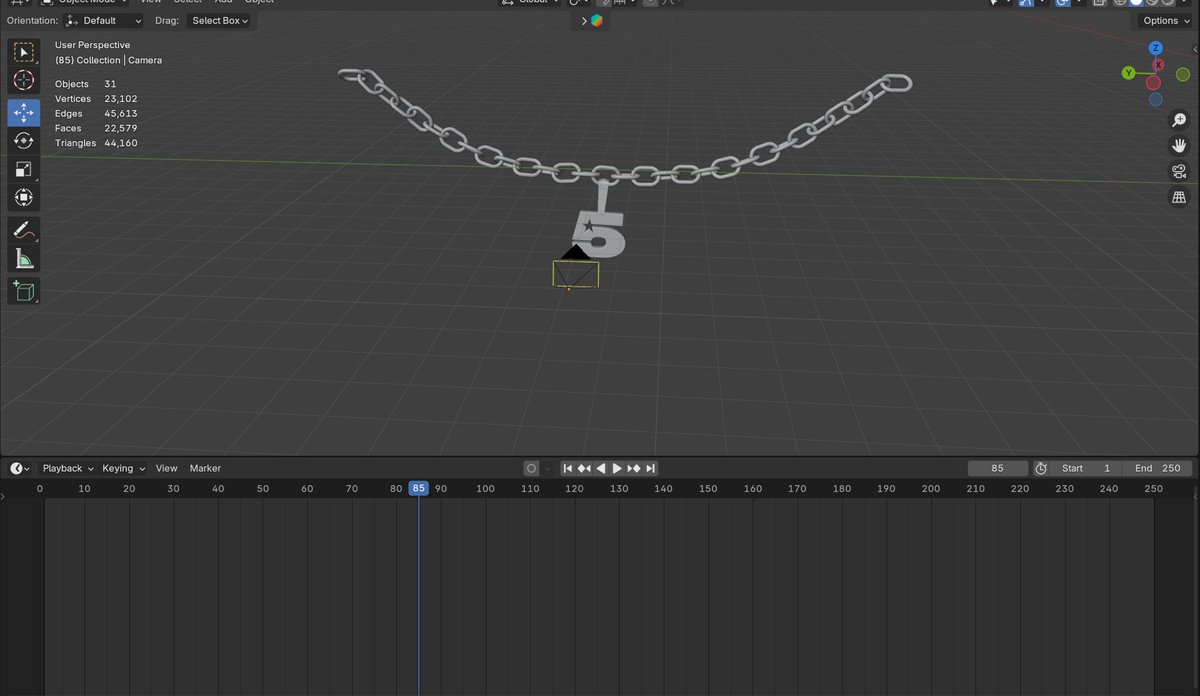
Task: Click the pan hand viewport icon
Action: [1179, 146]
